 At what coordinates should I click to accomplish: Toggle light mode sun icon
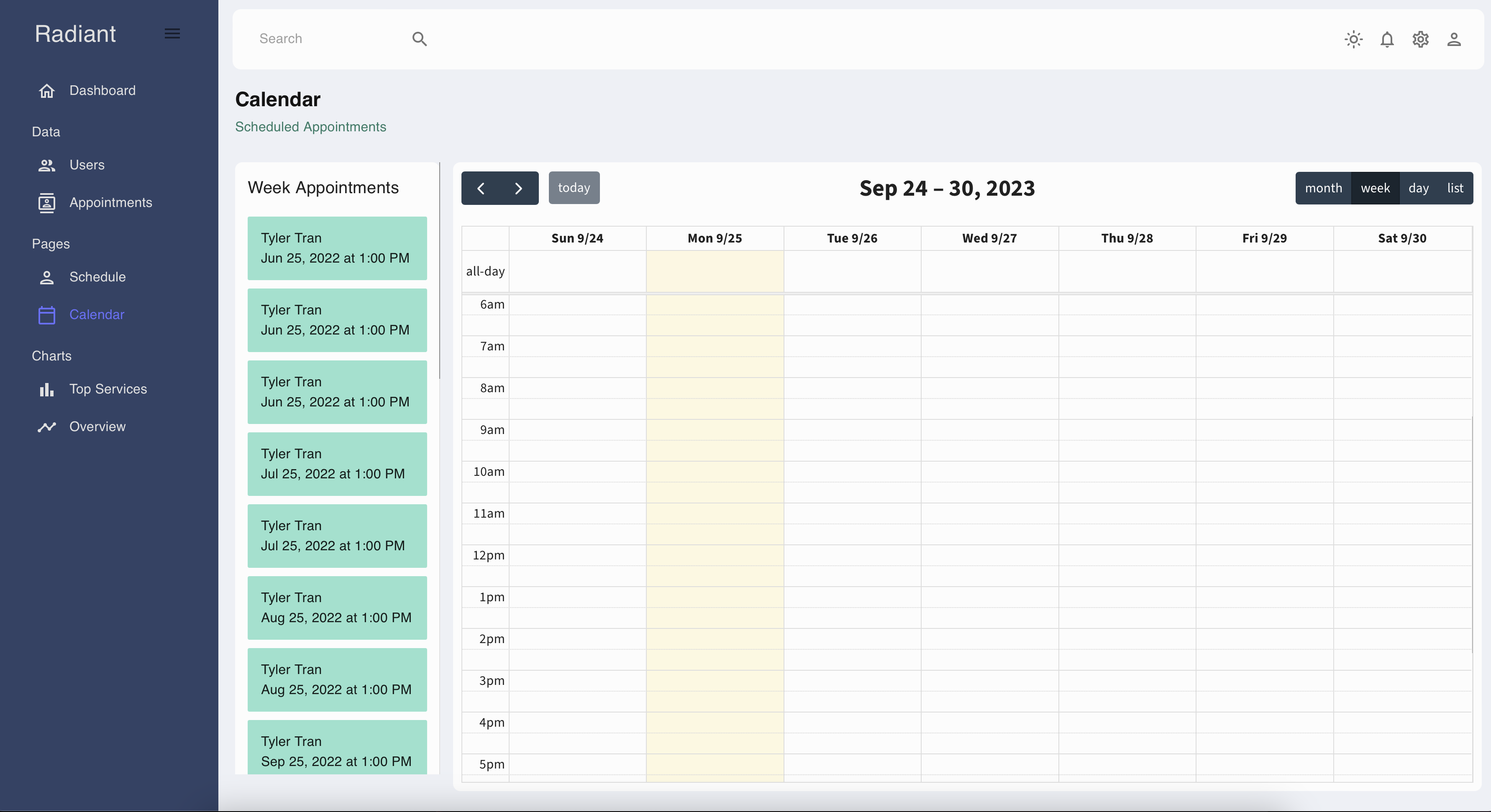[1353, 39]
